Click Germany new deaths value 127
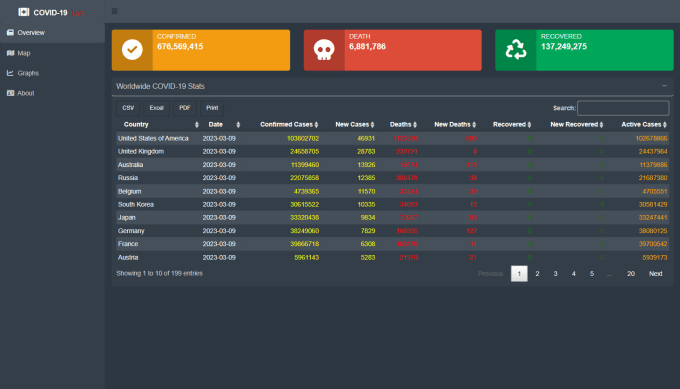This screenshot has width=680, height=389. [x=471, y=231]
